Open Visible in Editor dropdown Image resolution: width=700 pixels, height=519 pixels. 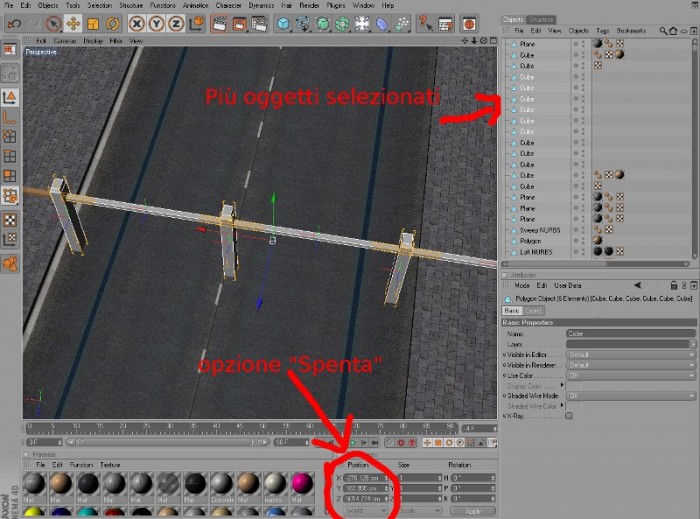click(x=631, y=355)
